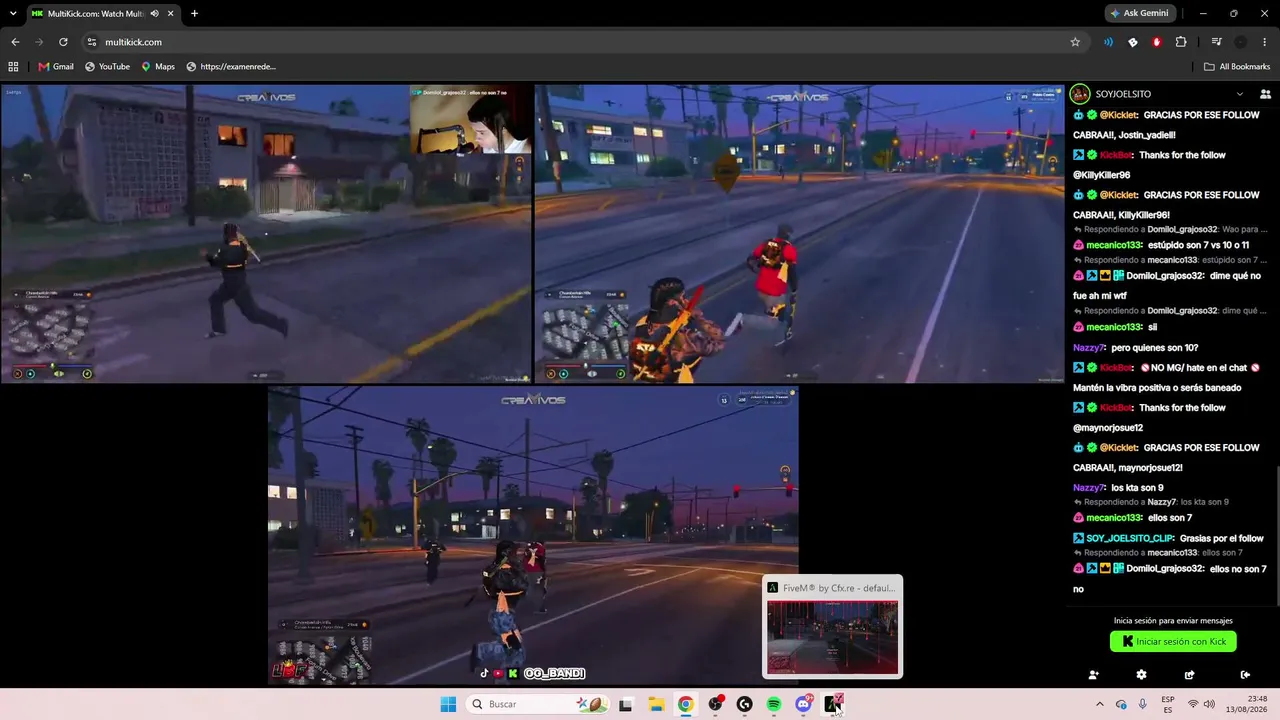Collapse chat with the exit arrow icon
This screenshot has height=720, width=1280.
click(x=1245, y=675)
